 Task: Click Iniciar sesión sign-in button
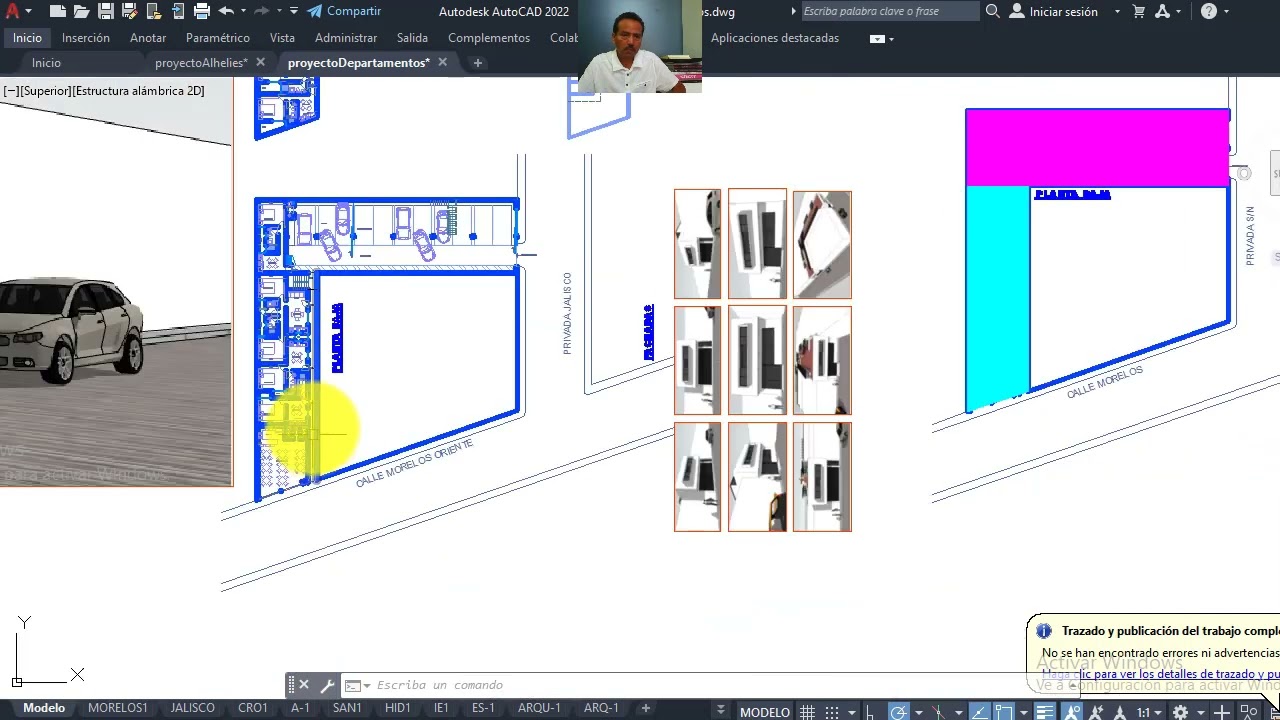point(1053,12)
